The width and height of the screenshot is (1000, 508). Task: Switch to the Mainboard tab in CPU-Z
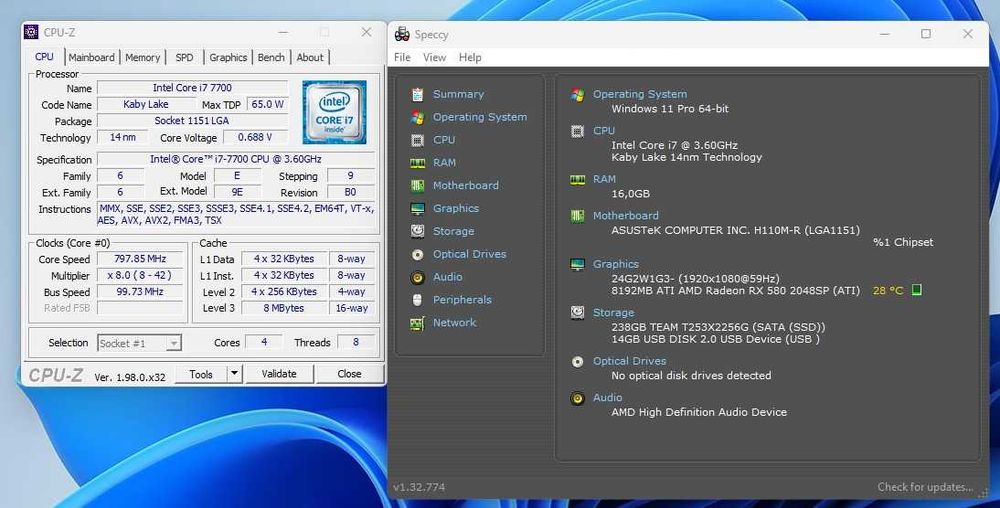click(x=92, y=57)
